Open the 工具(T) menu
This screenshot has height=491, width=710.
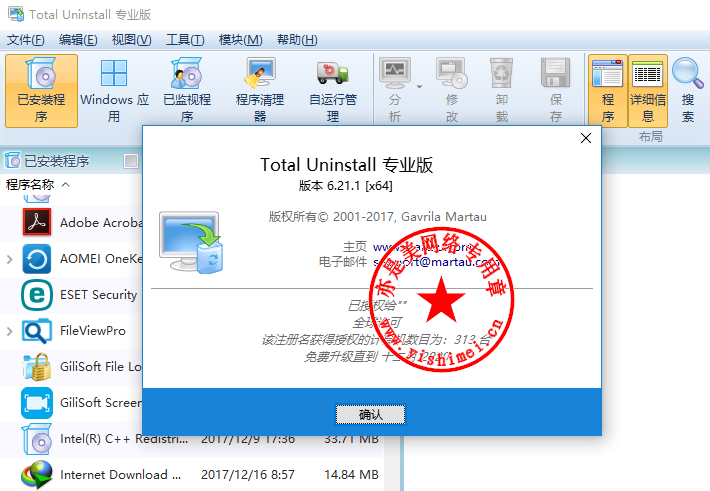pyautogui.click(x=185, y=40)
